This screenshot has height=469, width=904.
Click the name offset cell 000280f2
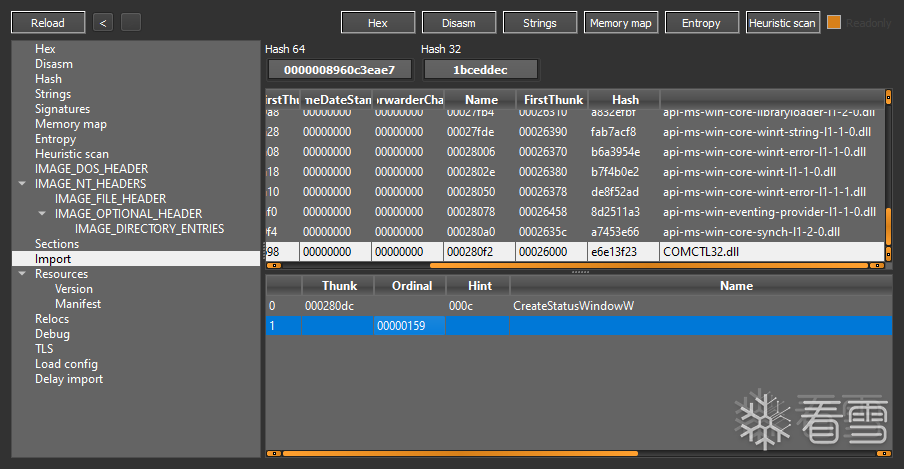point(480,252)
